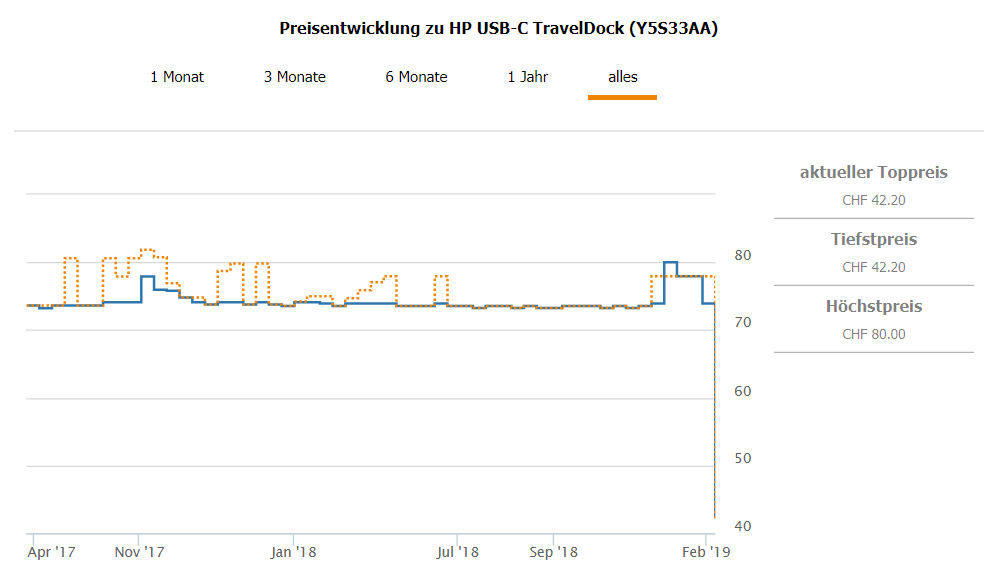Click the Feb '19 x-axis label
985x586 pixels.
(x=707, y=552)
